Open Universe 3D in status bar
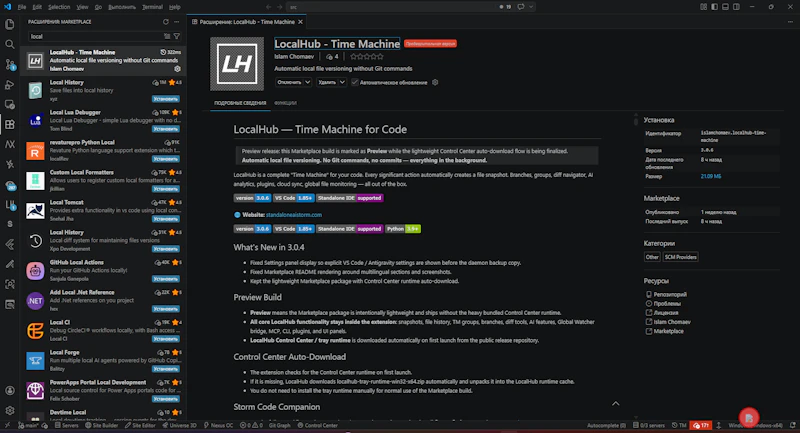Viewport: 800px width, 433px height. click(179, 425)
